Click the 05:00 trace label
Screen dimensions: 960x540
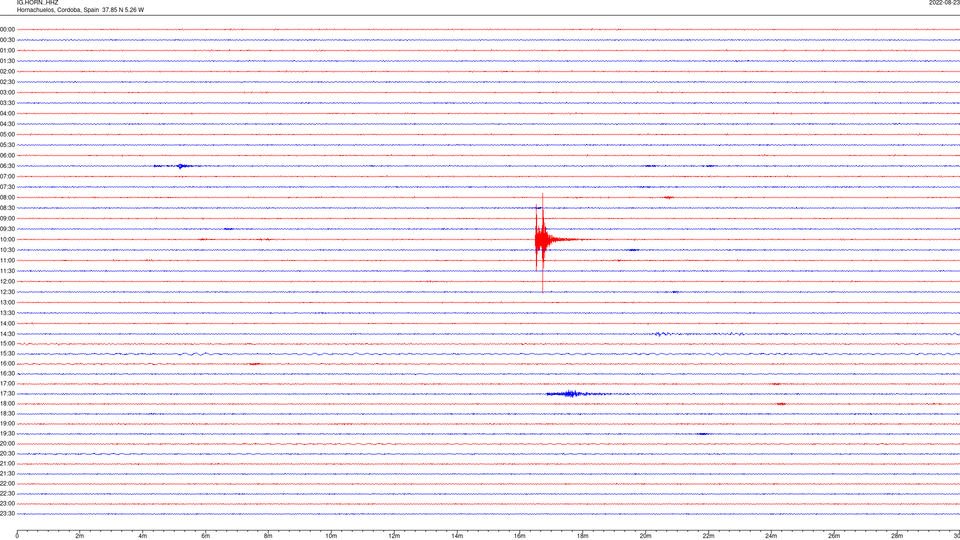click(x=7, y=135)
